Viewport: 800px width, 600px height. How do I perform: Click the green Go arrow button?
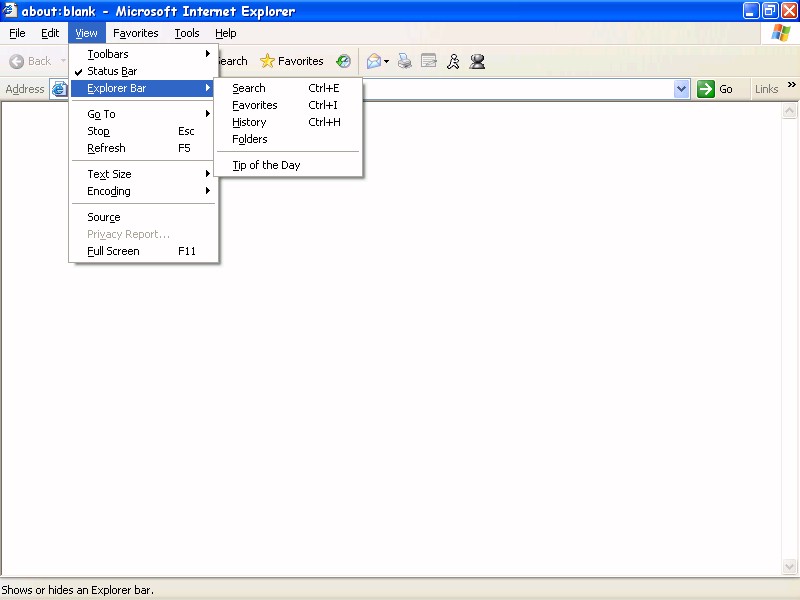click(706, 89)
